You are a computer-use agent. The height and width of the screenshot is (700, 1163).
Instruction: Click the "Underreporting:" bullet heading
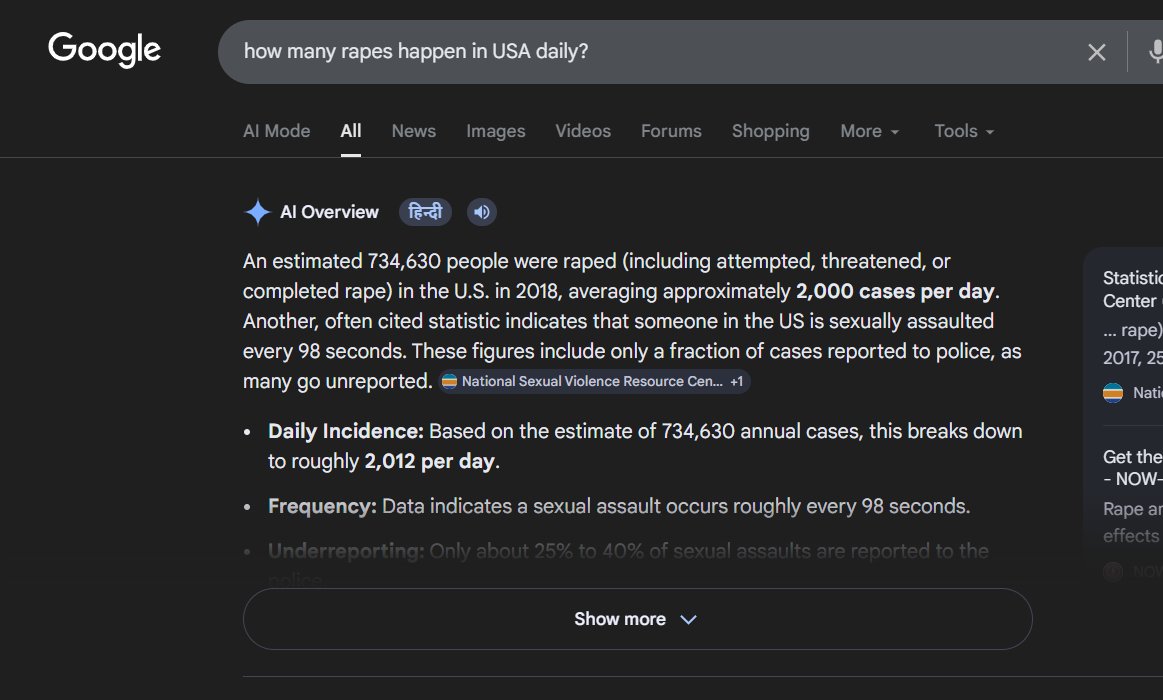click(x=346, y=551)
